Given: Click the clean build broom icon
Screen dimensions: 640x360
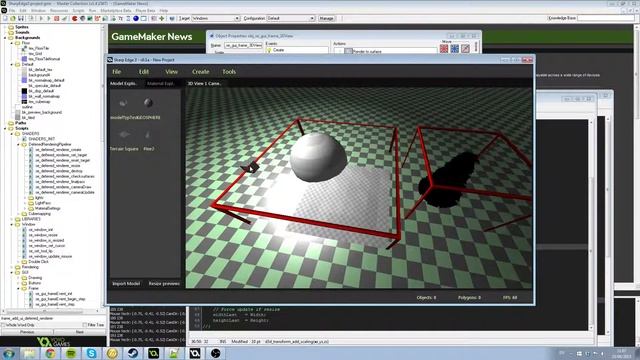Looking at the screenshot, I should [x=64, y=18].
